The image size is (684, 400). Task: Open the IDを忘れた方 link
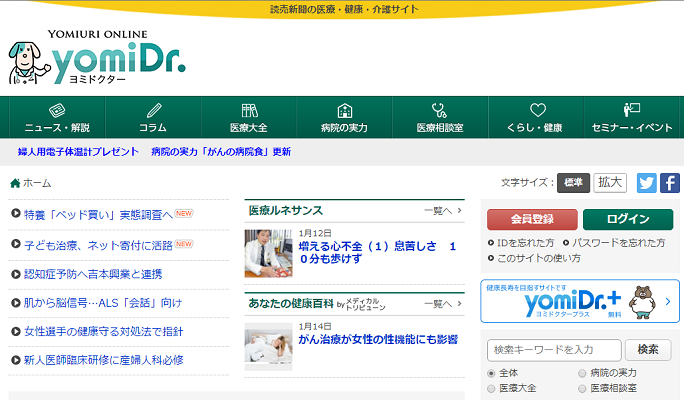(x=525, y=243)
